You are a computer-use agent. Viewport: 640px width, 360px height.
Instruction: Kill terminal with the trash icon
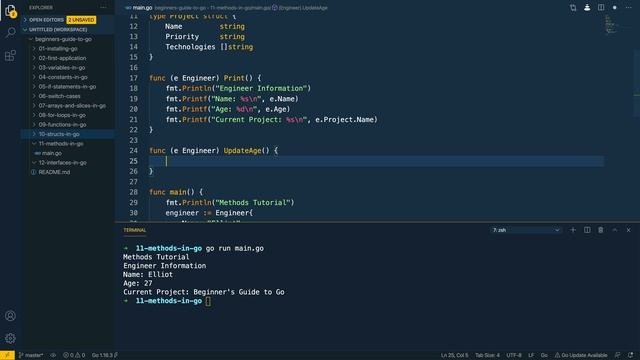coord(601,230)
